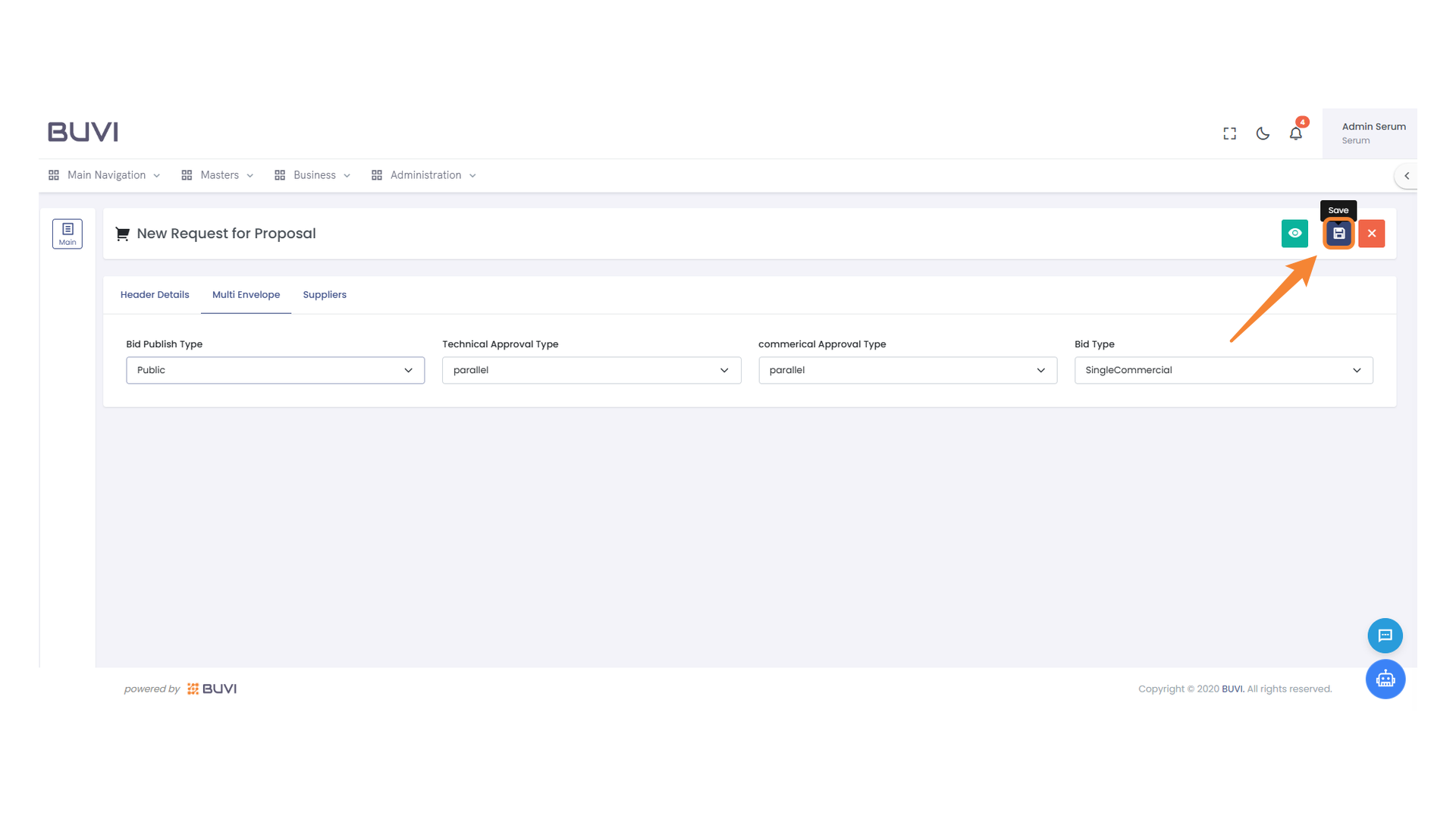Toggle dark mode moon icon
Viewport: 1456px width, 819px height.
click(1263, 133)
